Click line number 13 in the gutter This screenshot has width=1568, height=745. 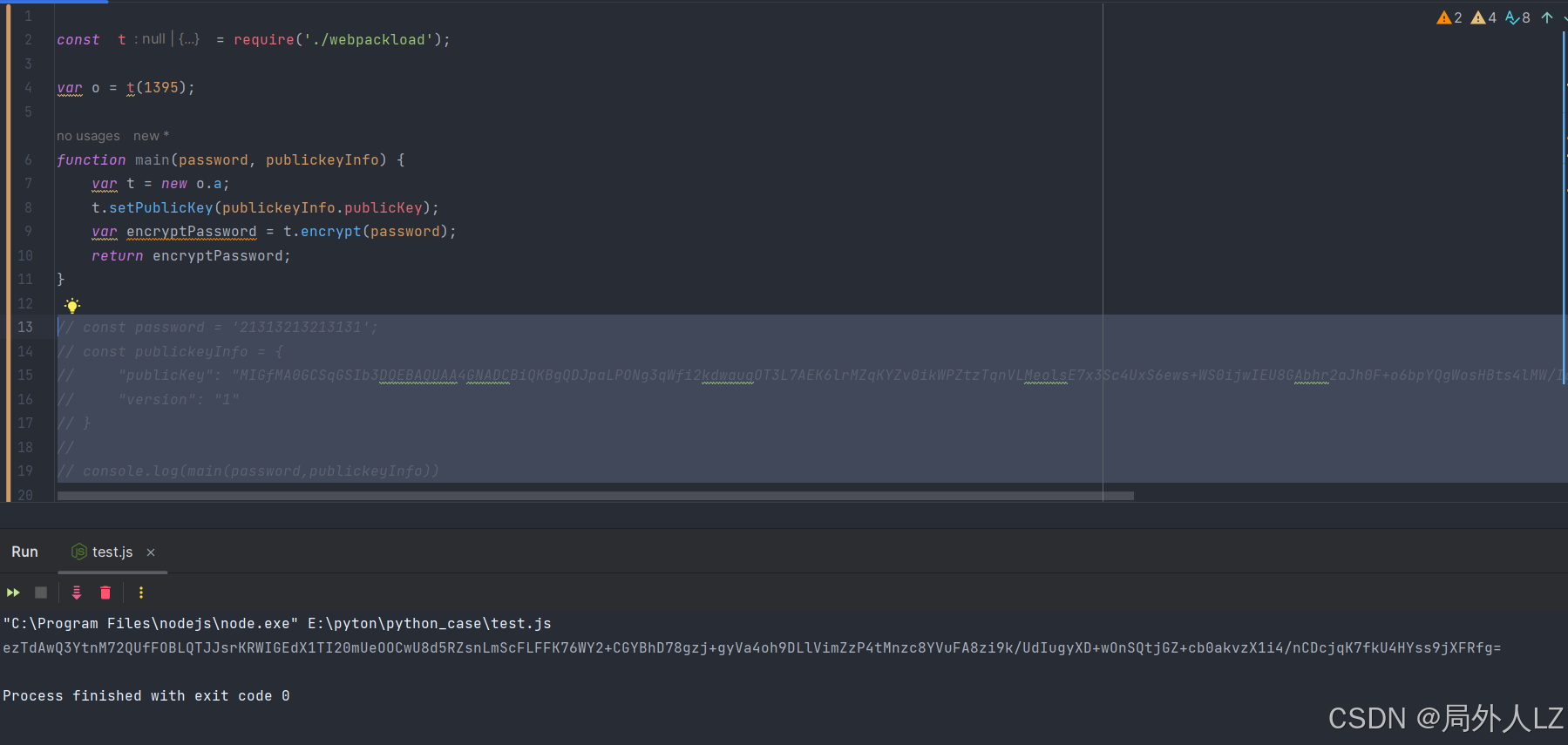tap(25, 327)
